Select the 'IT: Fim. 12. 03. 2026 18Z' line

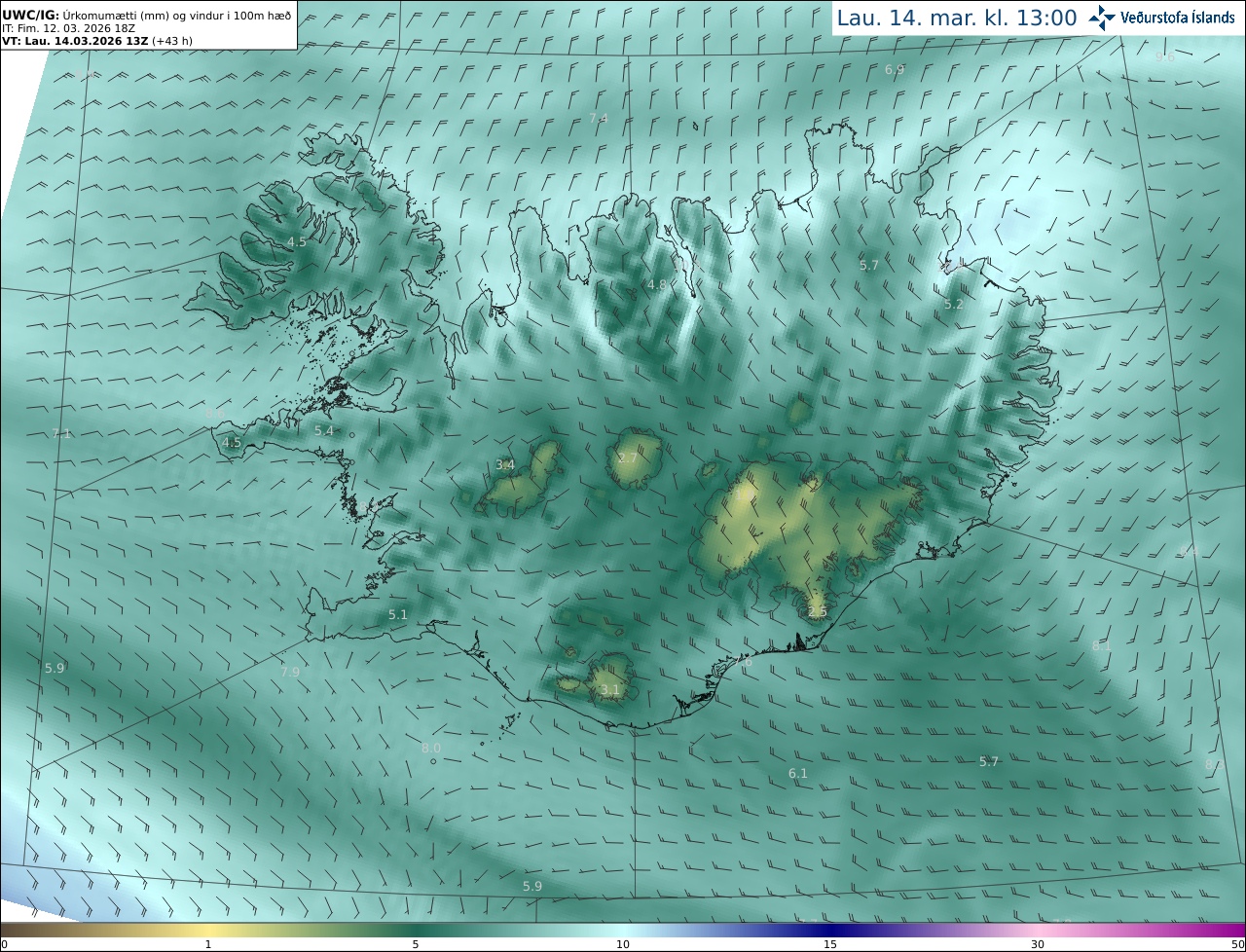pos(68,27)
